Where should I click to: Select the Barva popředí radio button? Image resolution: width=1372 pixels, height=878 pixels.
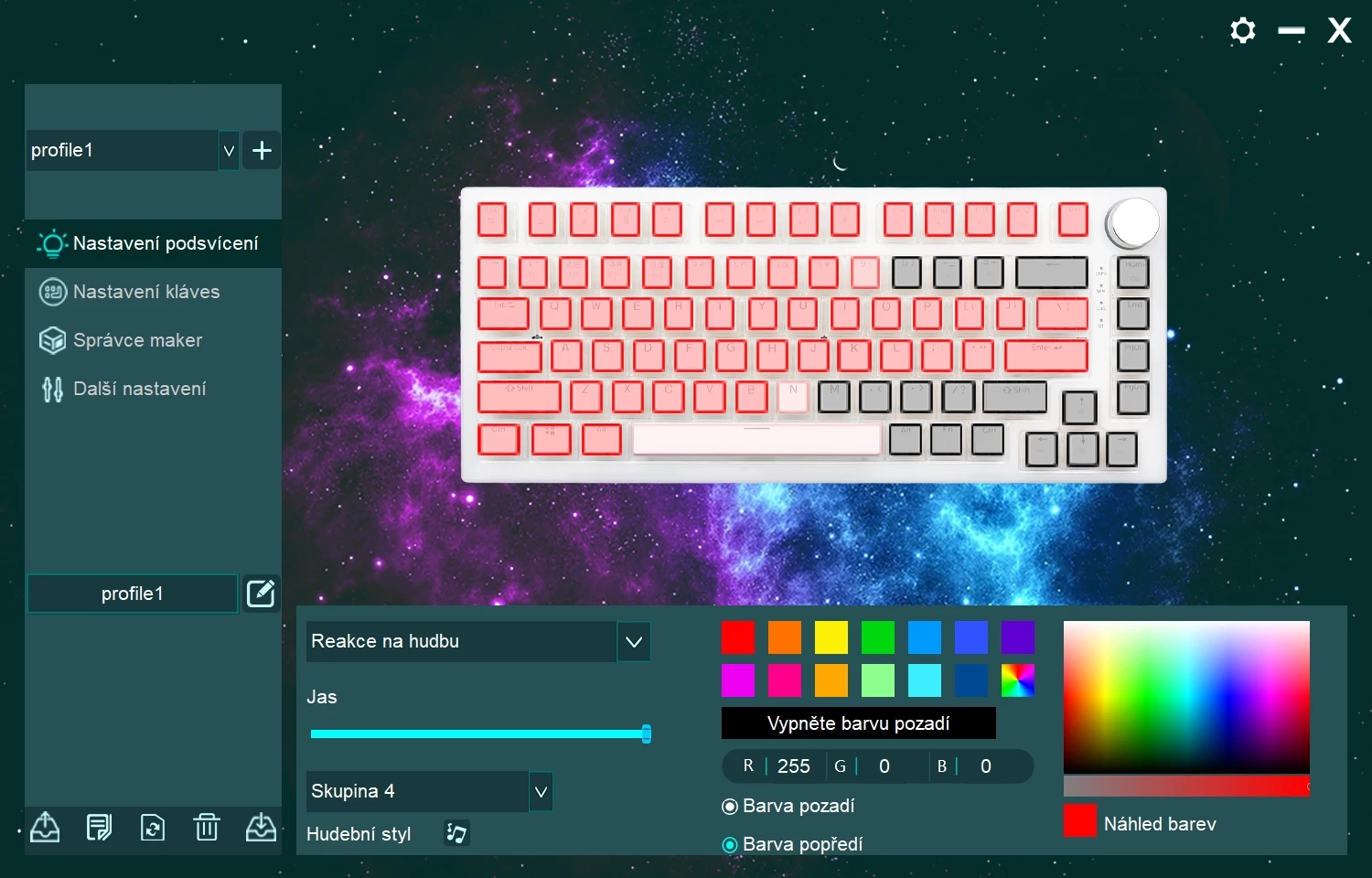pos(730,845)
